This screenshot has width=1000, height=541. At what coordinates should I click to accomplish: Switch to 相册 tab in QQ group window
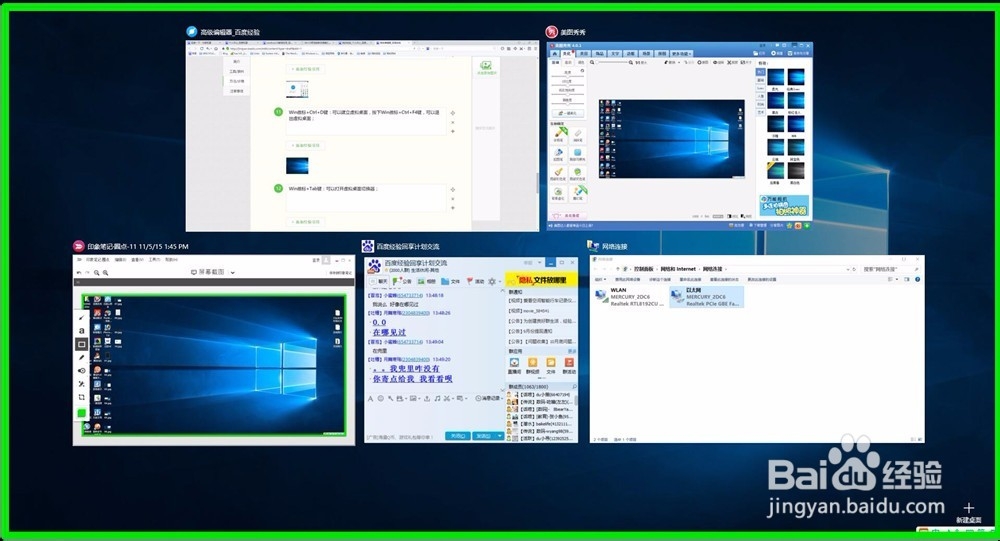[427, 281]
